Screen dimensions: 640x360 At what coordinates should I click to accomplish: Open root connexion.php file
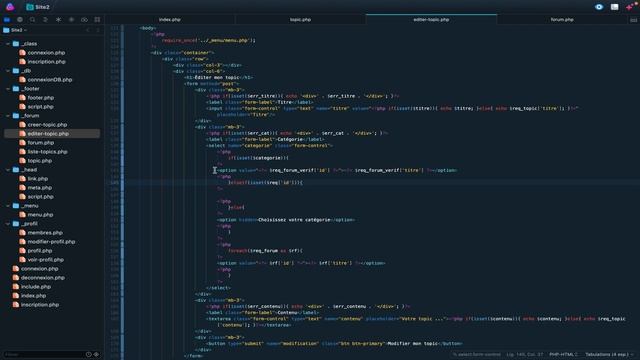40,269
